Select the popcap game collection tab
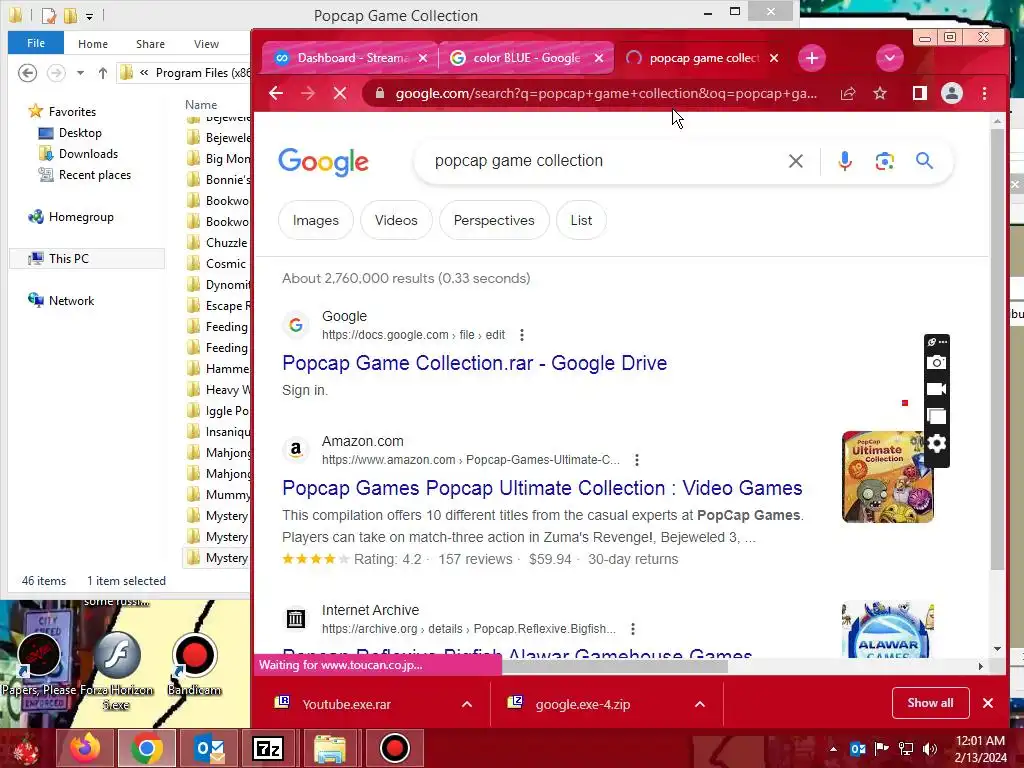The height and width of the screenshot is (768, 1024). (704, 58)
